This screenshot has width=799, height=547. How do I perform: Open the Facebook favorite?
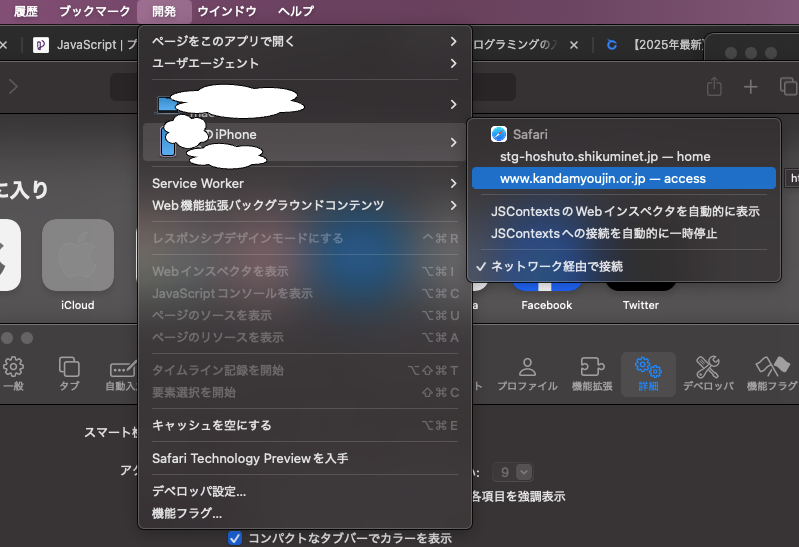coord(546,298)
